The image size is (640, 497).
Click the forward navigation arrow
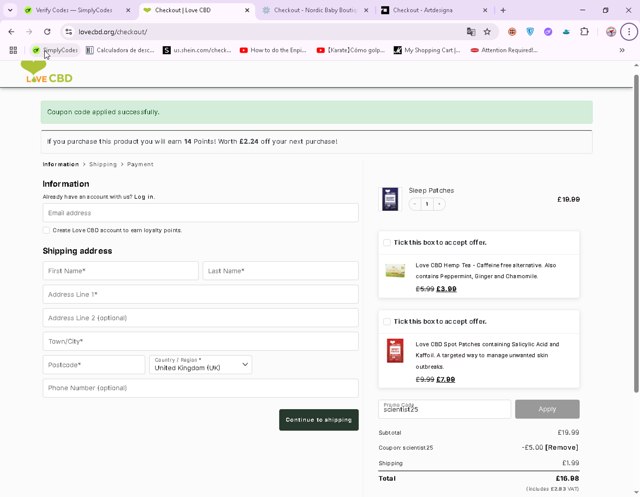point(29,31)
